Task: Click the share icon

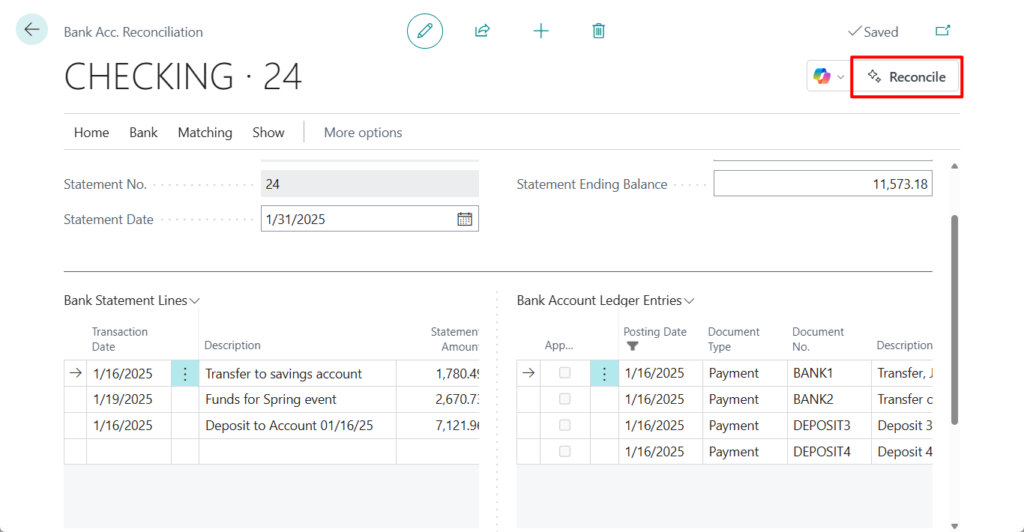Action: pos(482,31)
